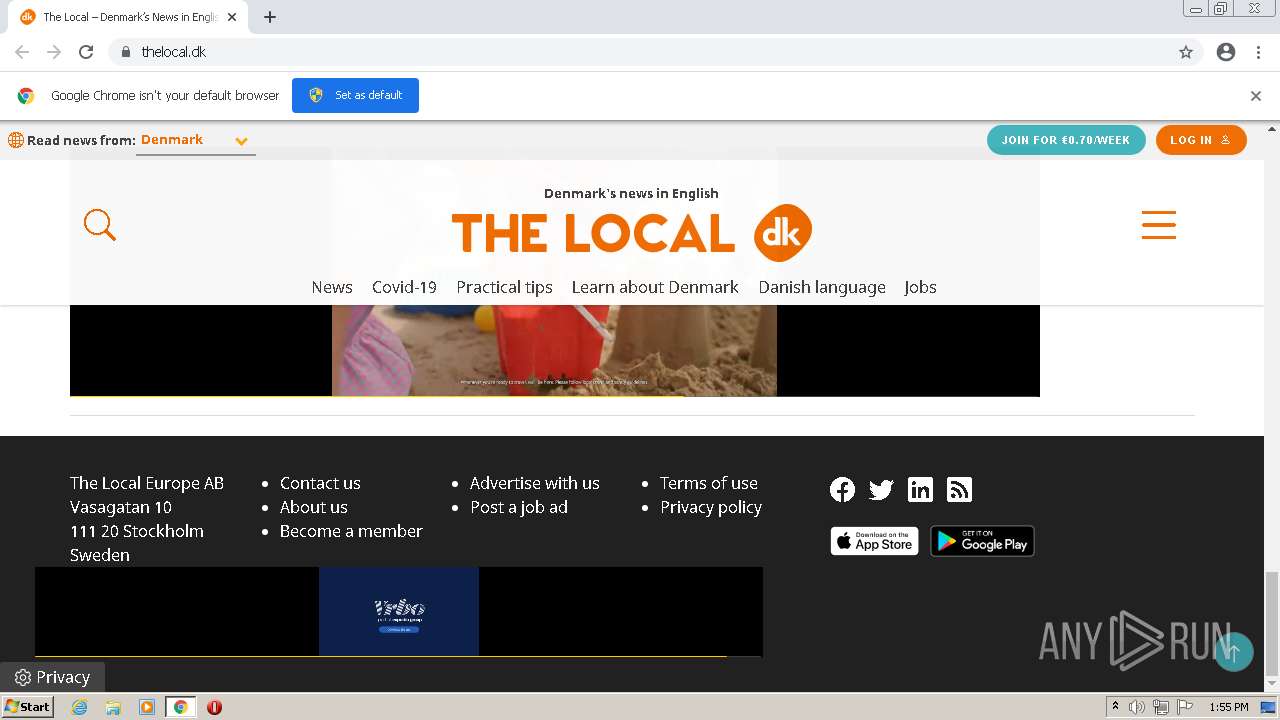Click the scroll-to-top arrow button

[x=1233, y=652]
